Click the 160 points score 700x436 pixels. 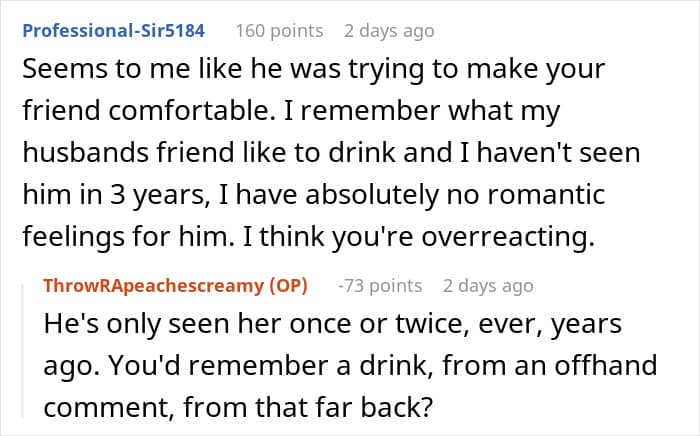[x=279, y=30]
